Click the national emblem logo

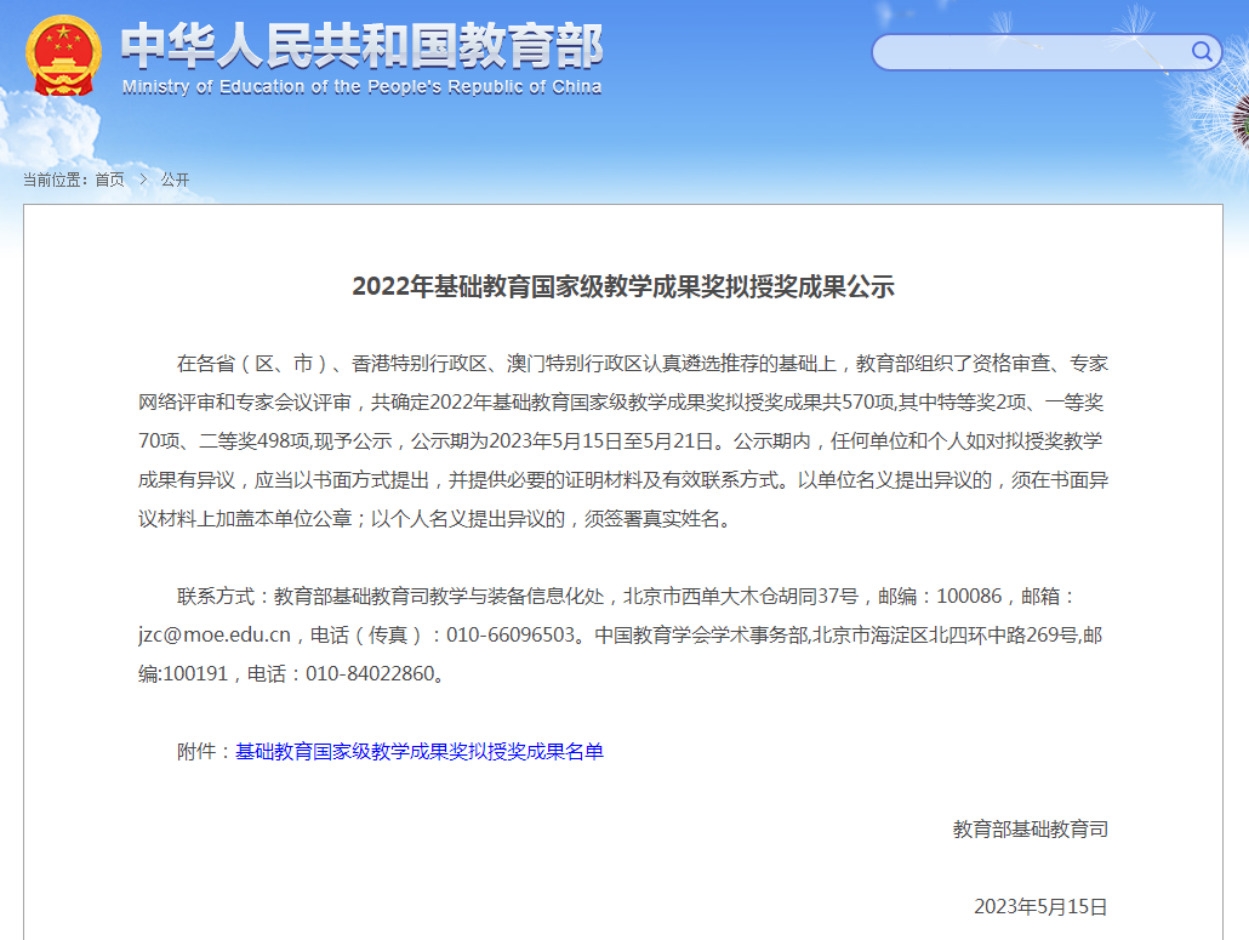click(63, 55)
